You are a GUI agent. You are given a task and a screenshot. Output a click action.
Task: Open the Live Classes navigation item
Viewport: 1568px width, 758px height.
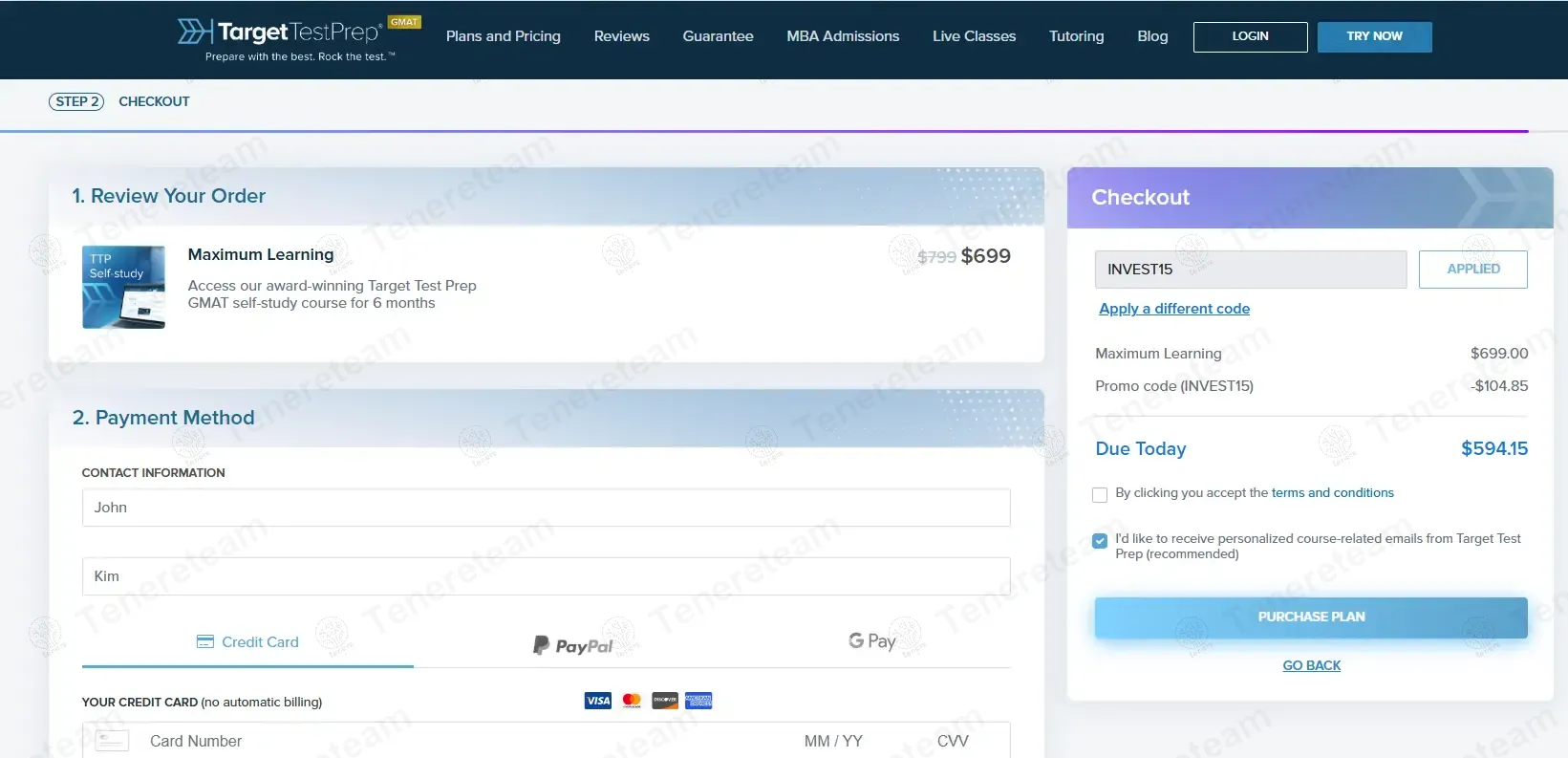point(974,36)
